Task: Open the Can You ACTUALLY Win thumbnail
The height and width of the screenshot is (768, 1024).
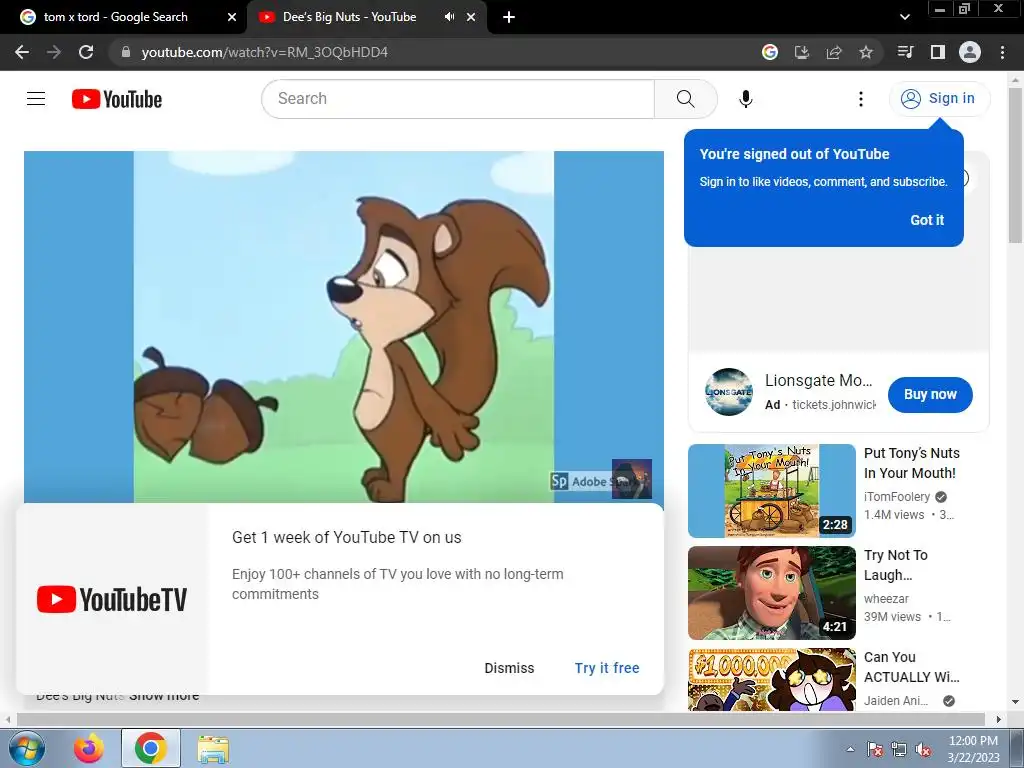Action: pos(772,679)
